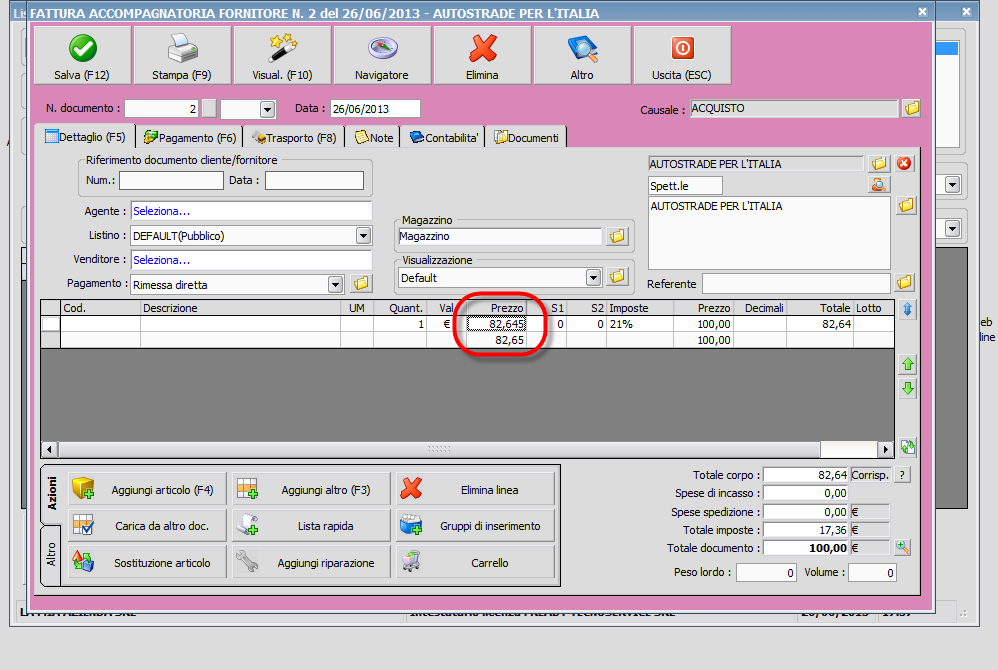Switch to the Pagamento (F6) tab

coord(190,137)
